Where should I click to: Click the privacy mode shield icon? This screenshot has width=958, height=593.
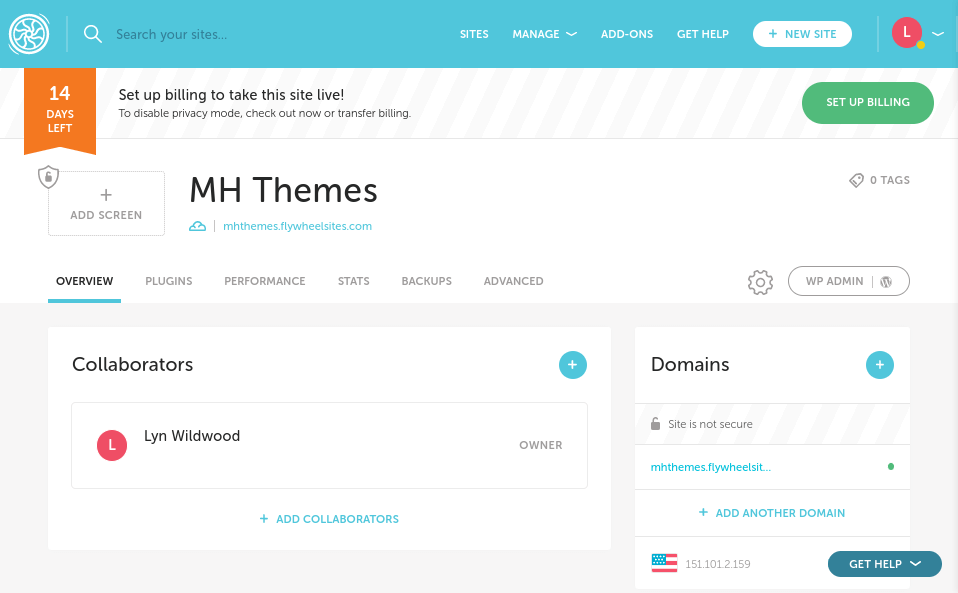tap(48, 177)
